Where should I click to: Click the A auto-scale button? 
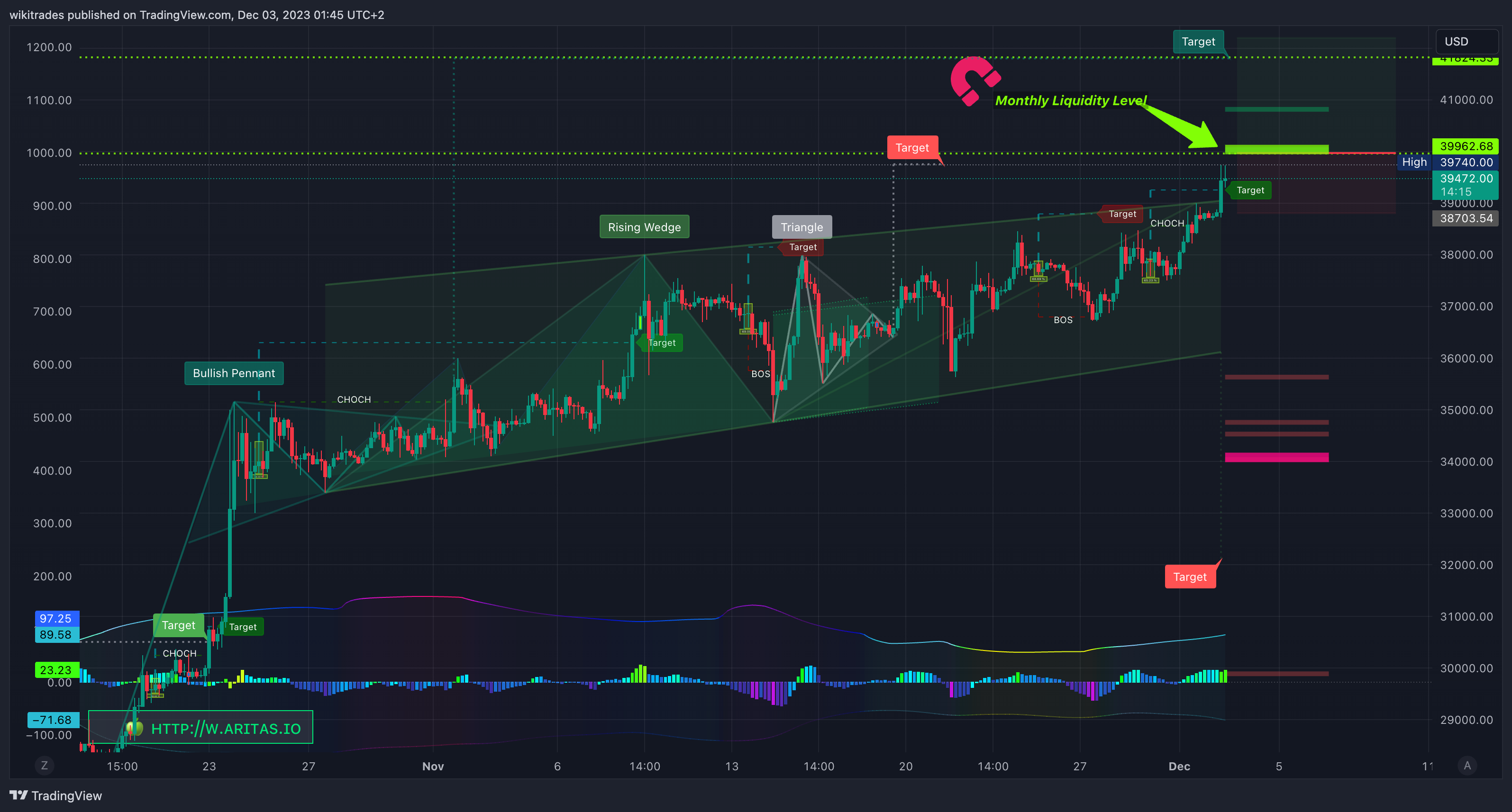(1467, 765)
